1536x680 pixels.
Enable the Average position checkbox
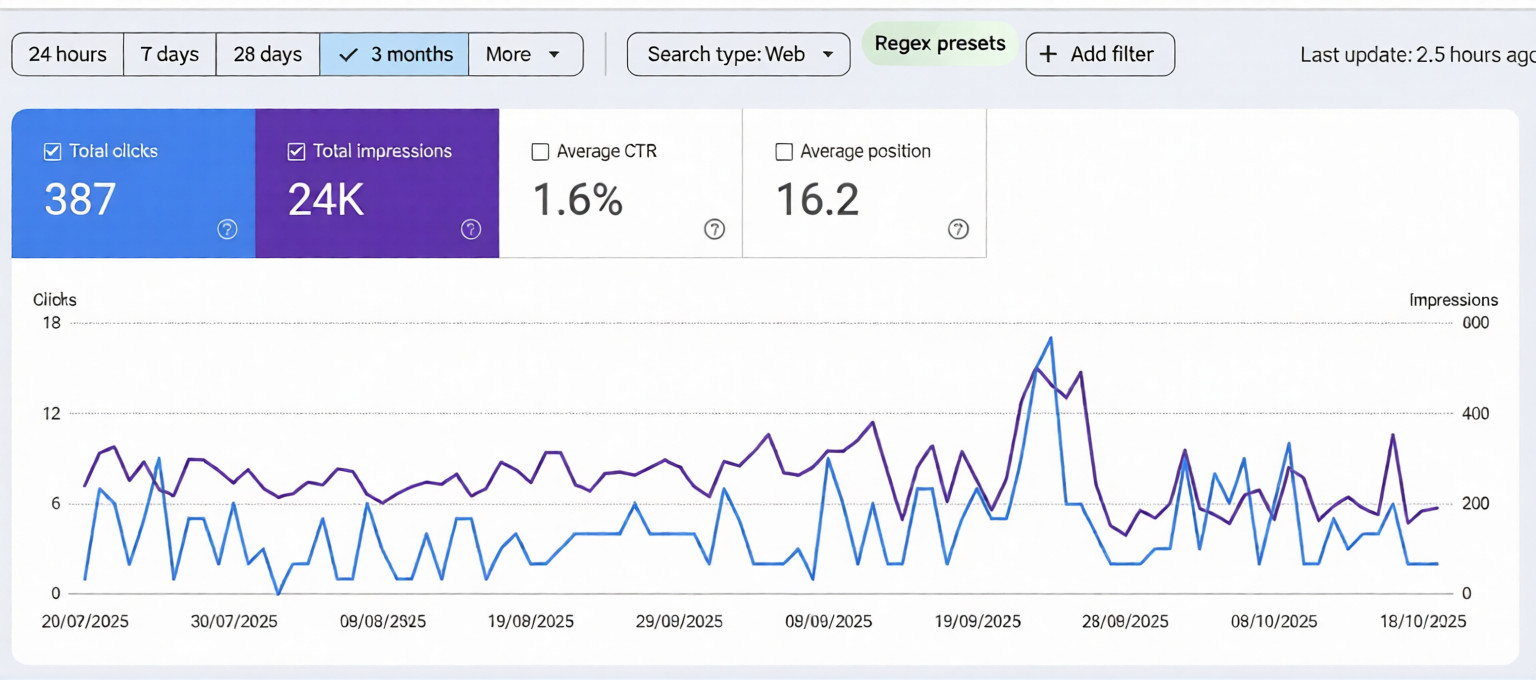(784, 151)
